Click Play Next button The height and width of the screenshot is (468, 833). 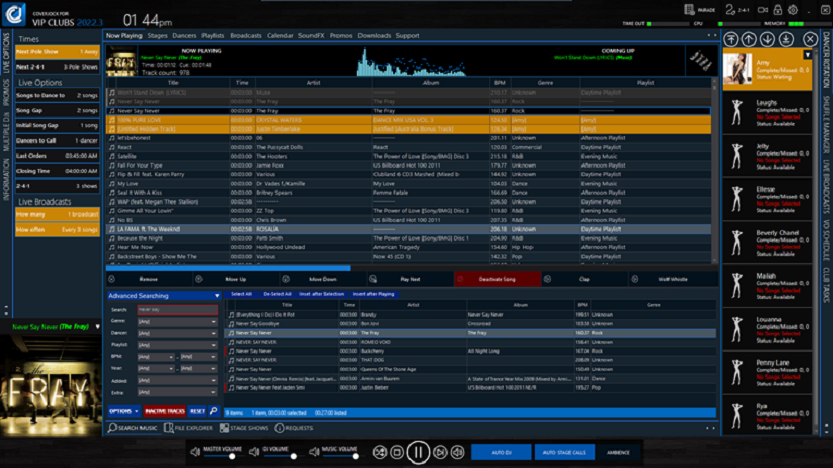(410, 279)
